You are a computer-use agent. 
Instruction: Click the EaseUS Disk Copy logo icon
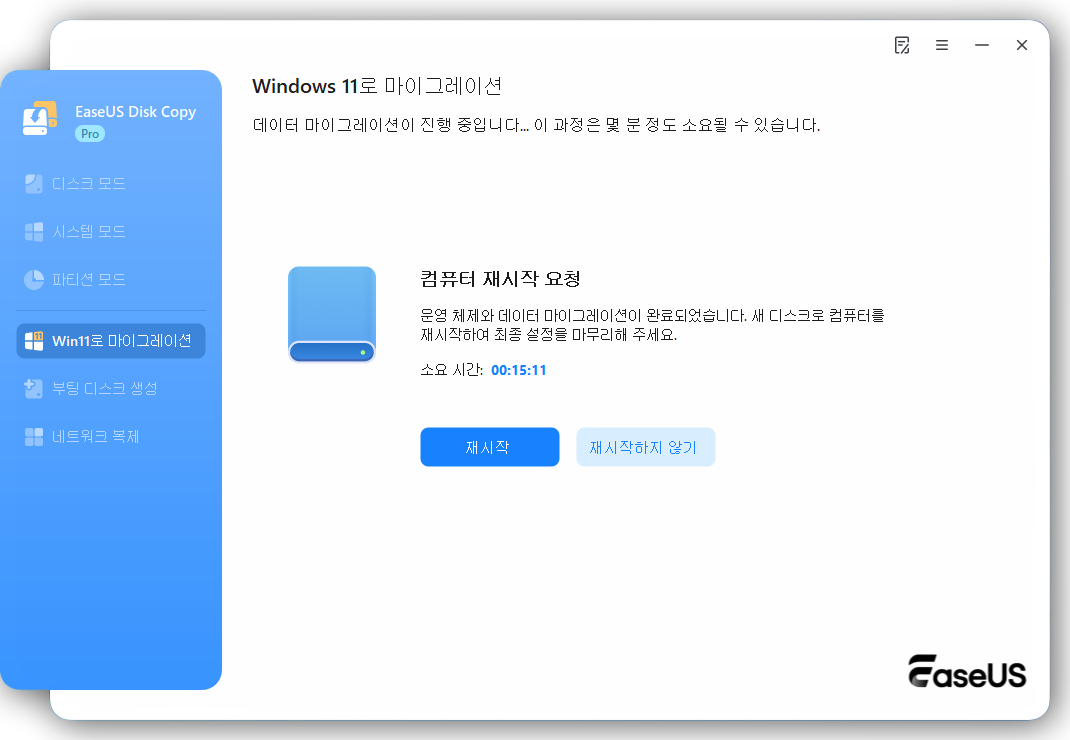tap(38, 119)
